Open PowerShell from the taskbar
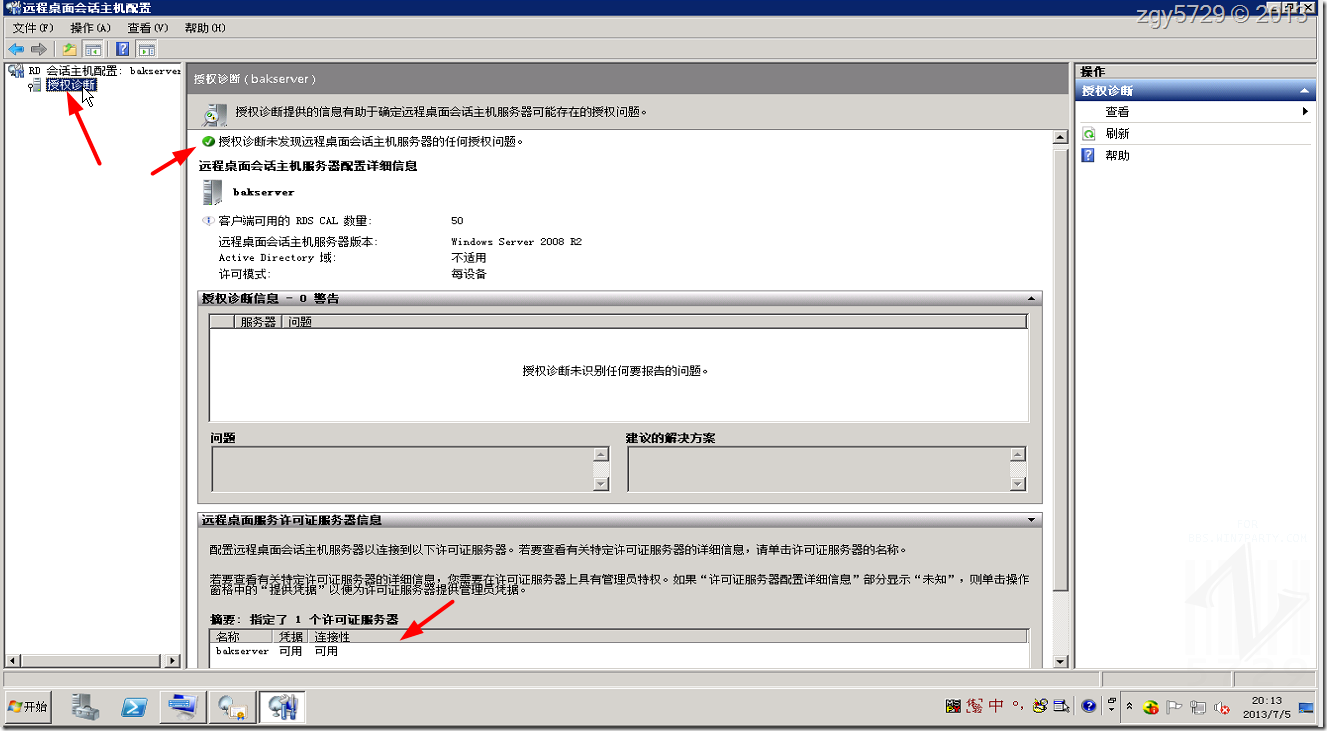The image size is (1327, 731). pyautogui.click(x=135, y=707)
